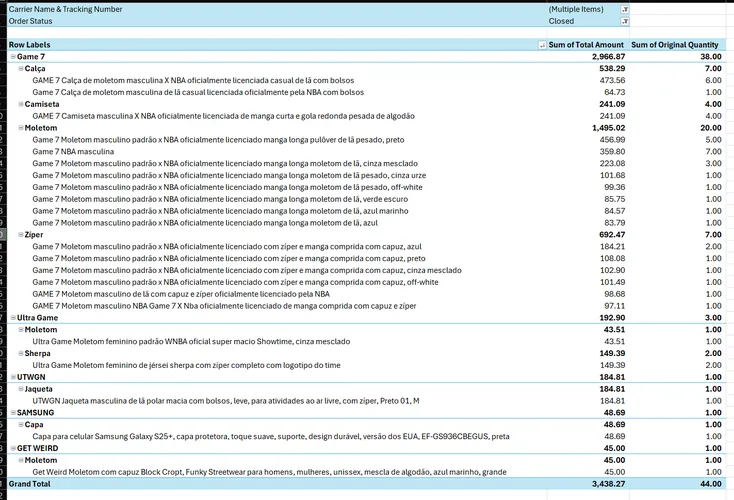Select the zíper hoodie row ending in capuz, azul
Screen dimensions: 734x500
coord(227,247)
